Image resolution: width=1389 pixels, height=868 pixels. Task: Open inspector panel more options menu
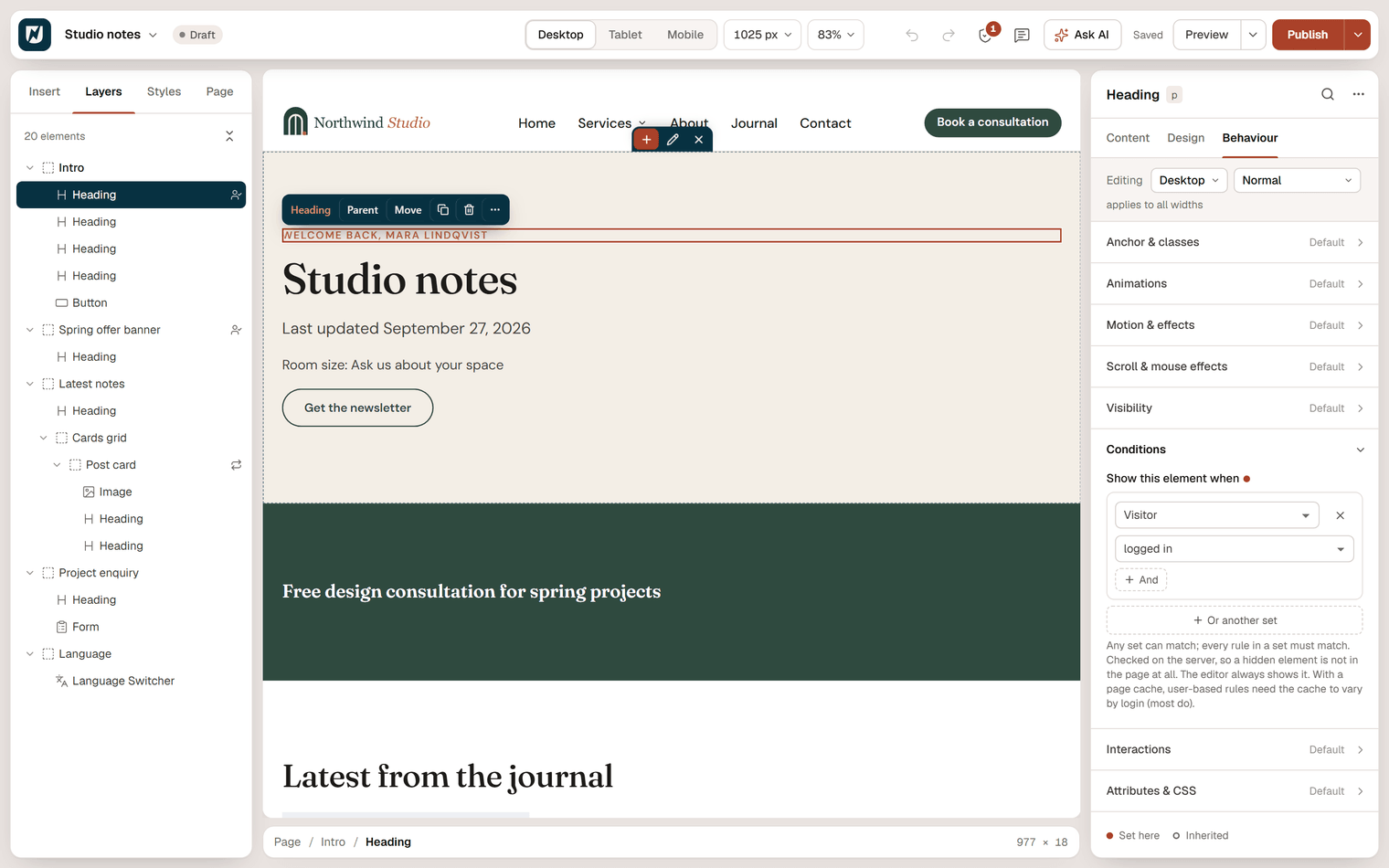tap(1359, 94)
